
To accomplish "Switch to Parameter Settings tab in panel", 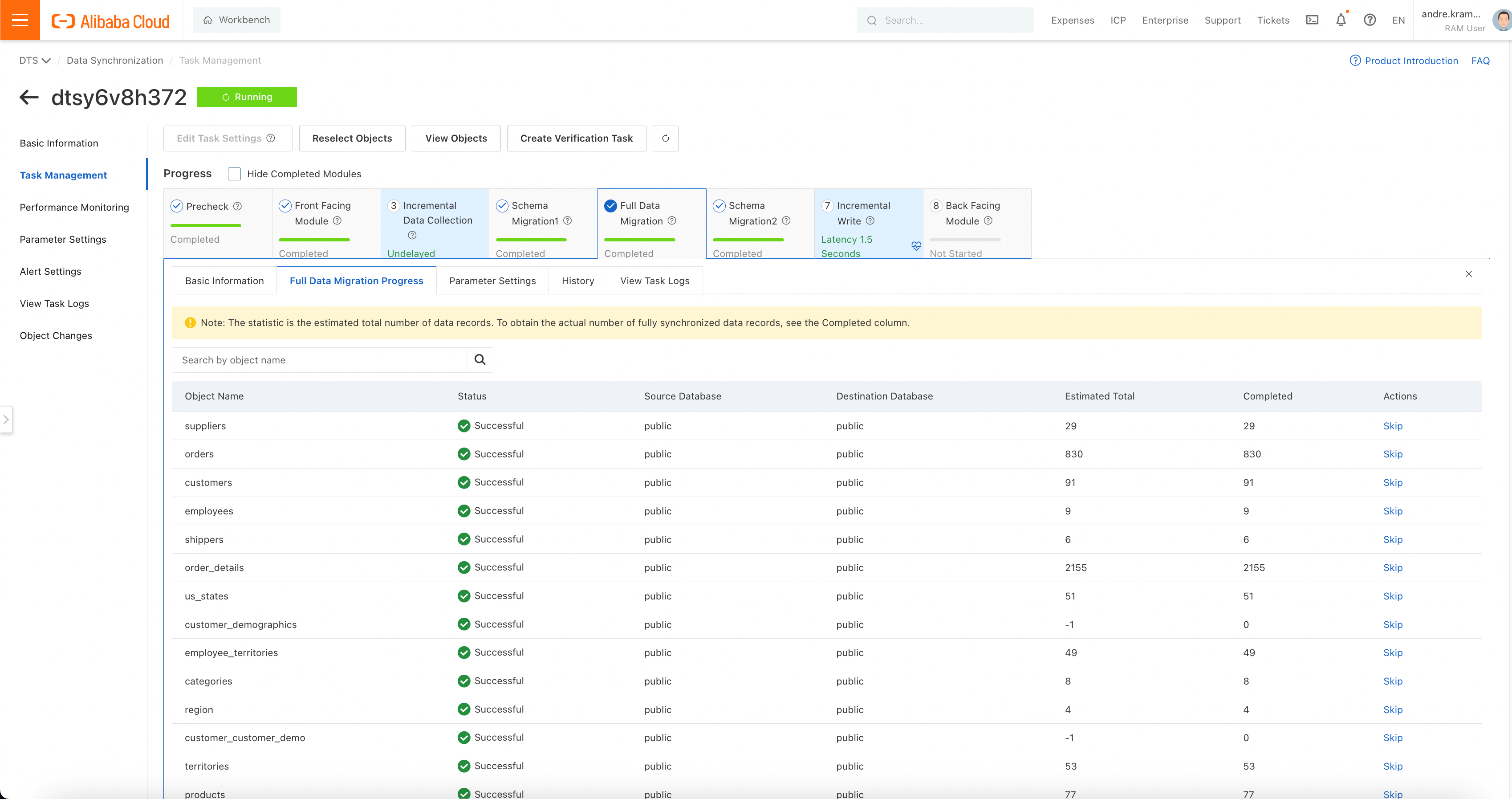I will (492, 281).
